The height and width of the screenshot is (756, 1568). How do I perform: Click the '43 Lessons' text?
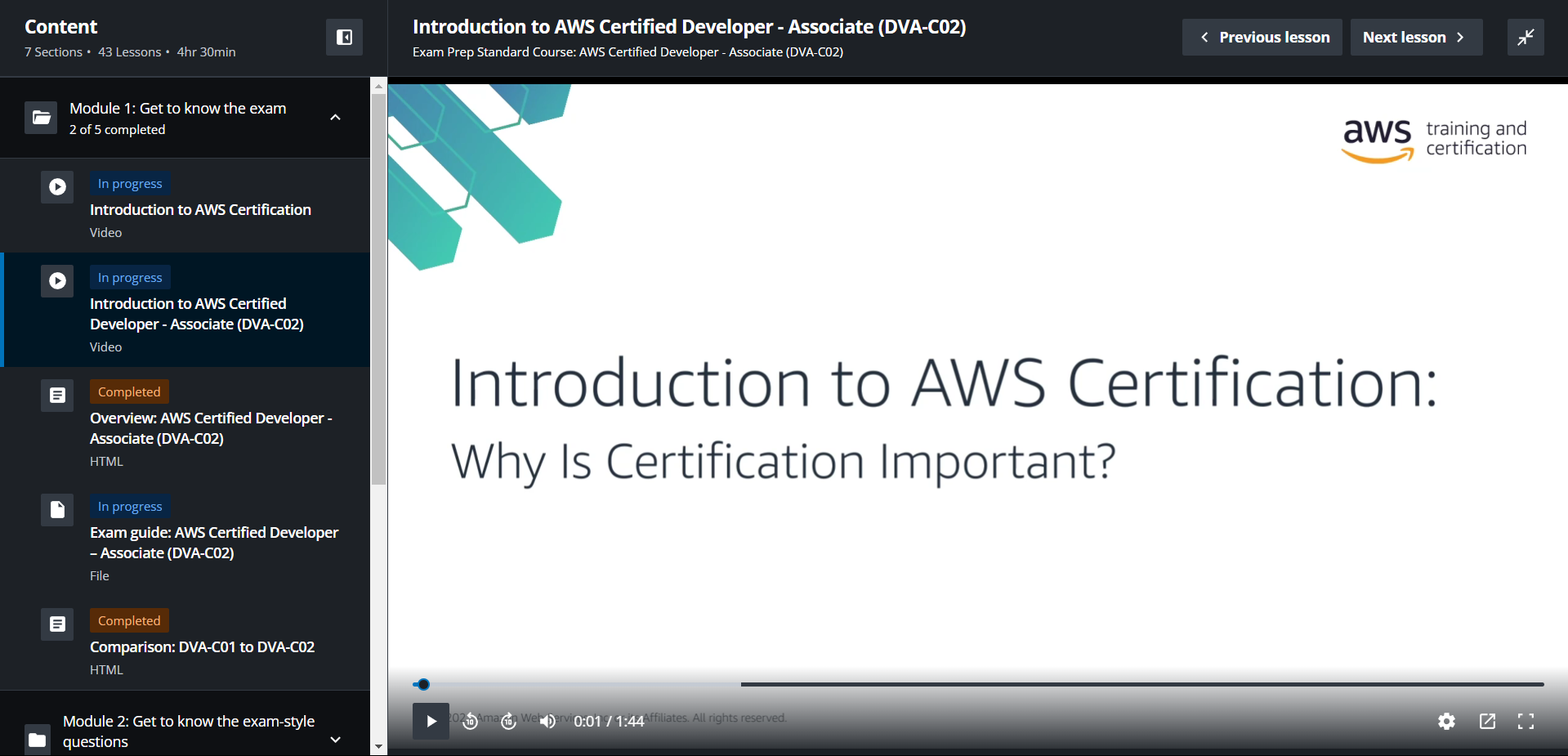click(129, 52)
